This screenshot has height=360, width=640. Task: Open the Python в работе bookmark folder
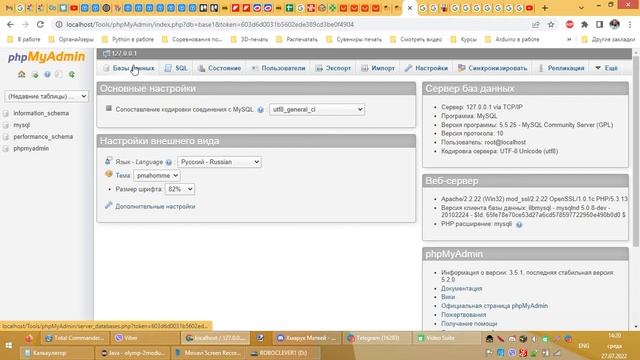coord(128,40)
